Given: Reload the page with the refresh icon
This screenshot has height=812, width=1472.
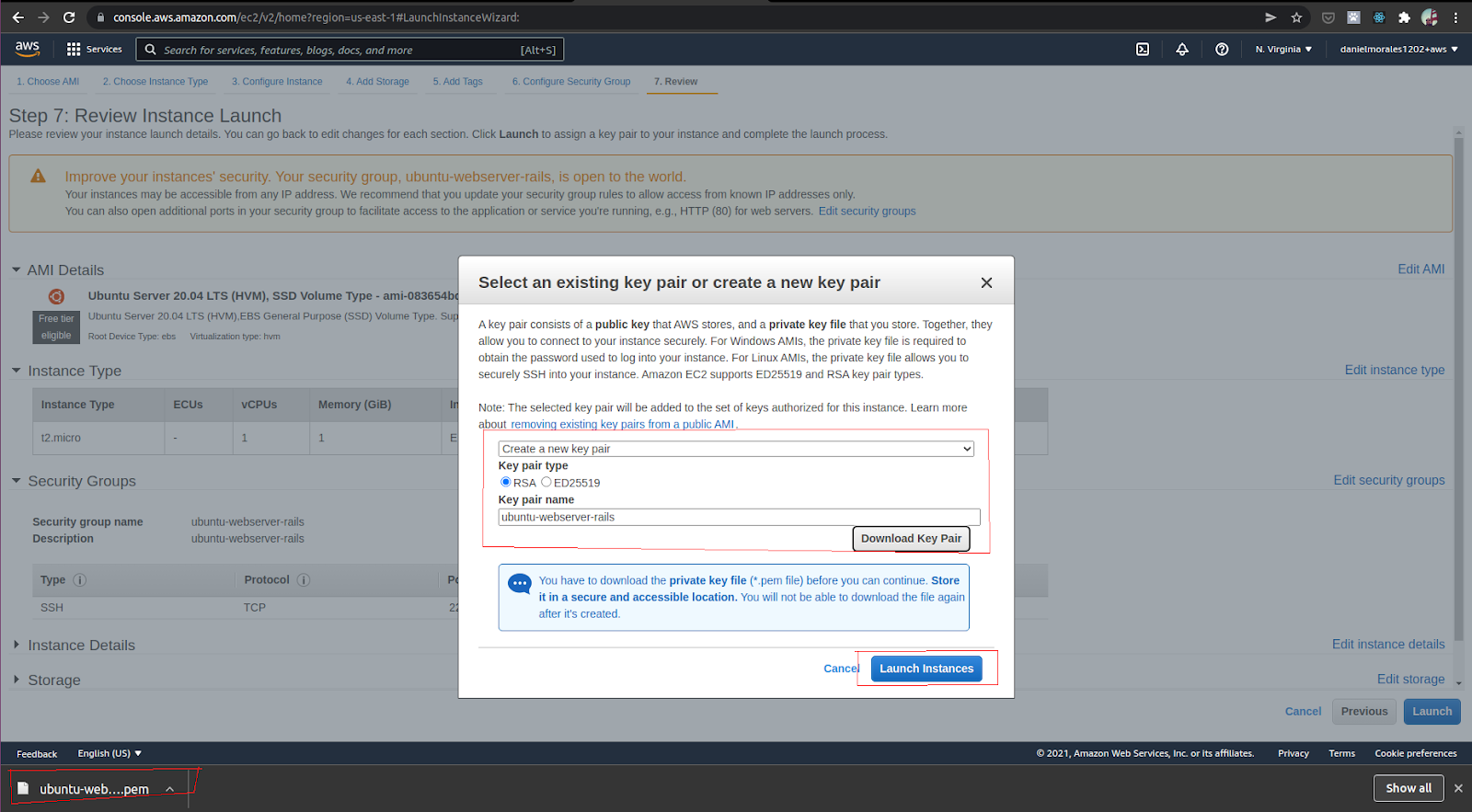Looking at the screenshot, I should tap(69, 17).
